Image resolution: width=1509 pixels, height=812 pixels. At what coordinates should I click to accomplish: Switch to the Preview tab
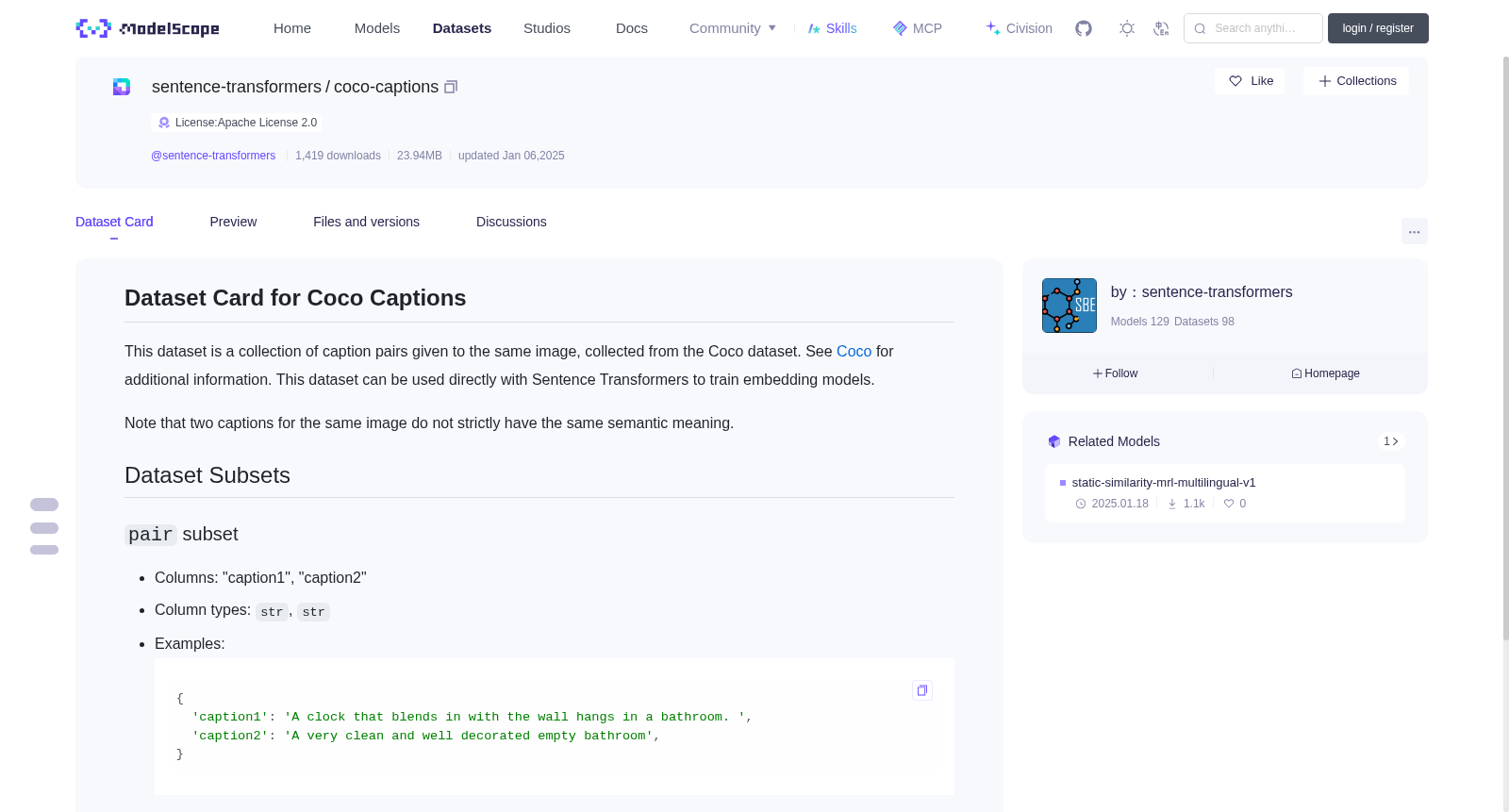tap(233, 222)
